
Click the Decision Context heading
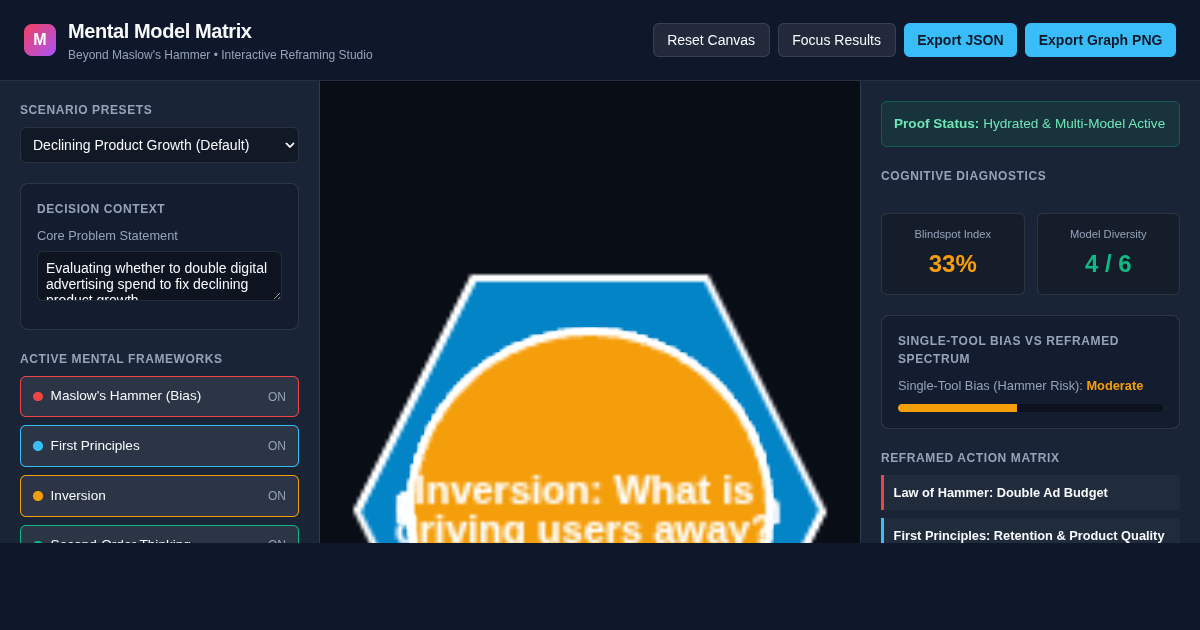click(x=101, y=209)
